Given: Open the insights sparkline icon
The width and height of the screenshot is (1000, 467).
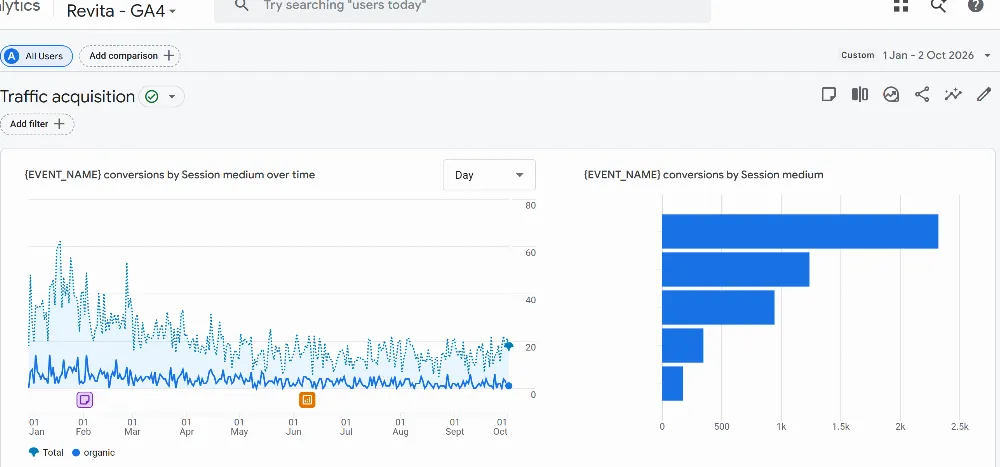Looking at the screenshot, I should pyautogui.click(x=953, y=95).
